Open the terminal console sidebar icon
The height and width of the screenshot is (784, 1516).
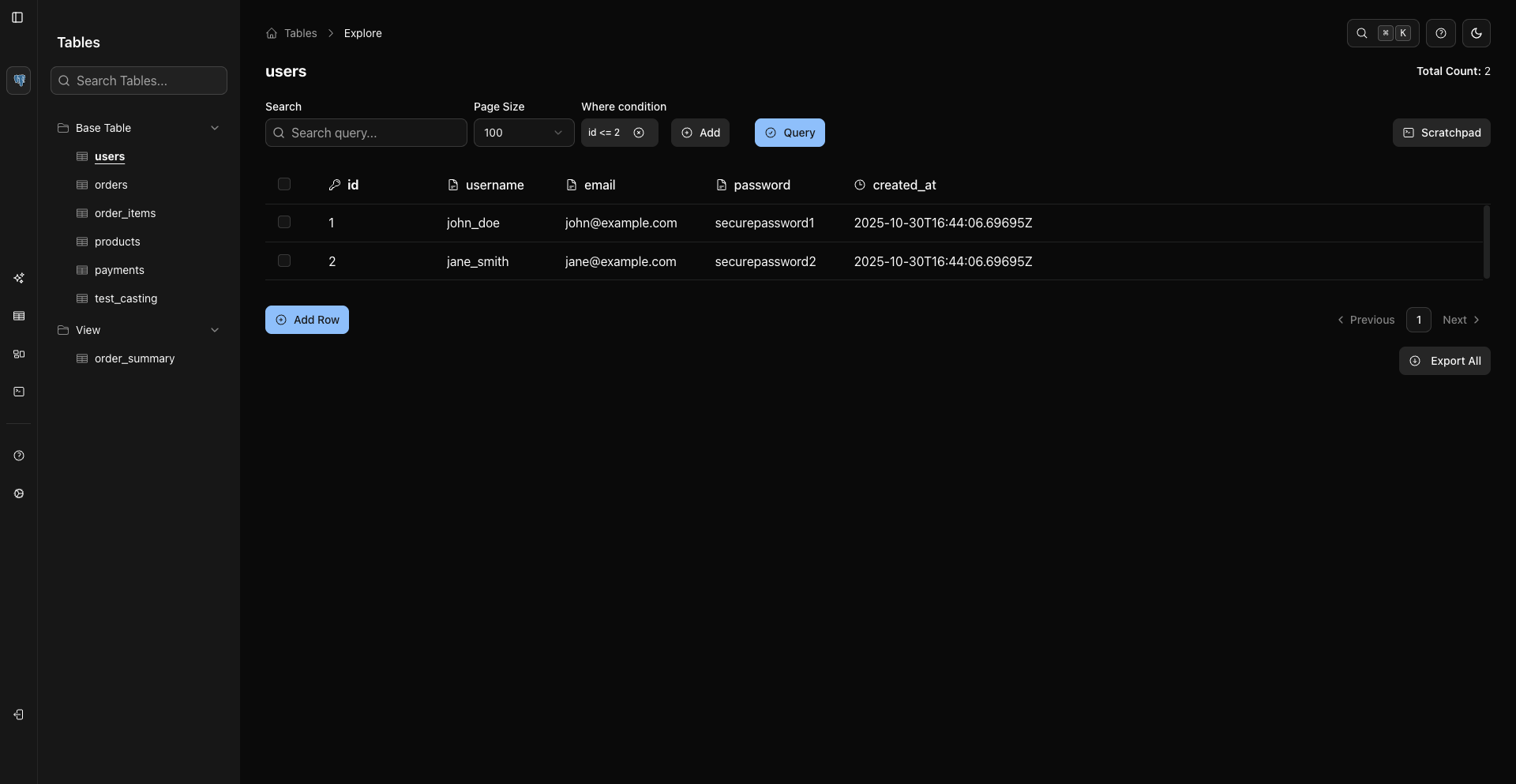pos(19,392)
